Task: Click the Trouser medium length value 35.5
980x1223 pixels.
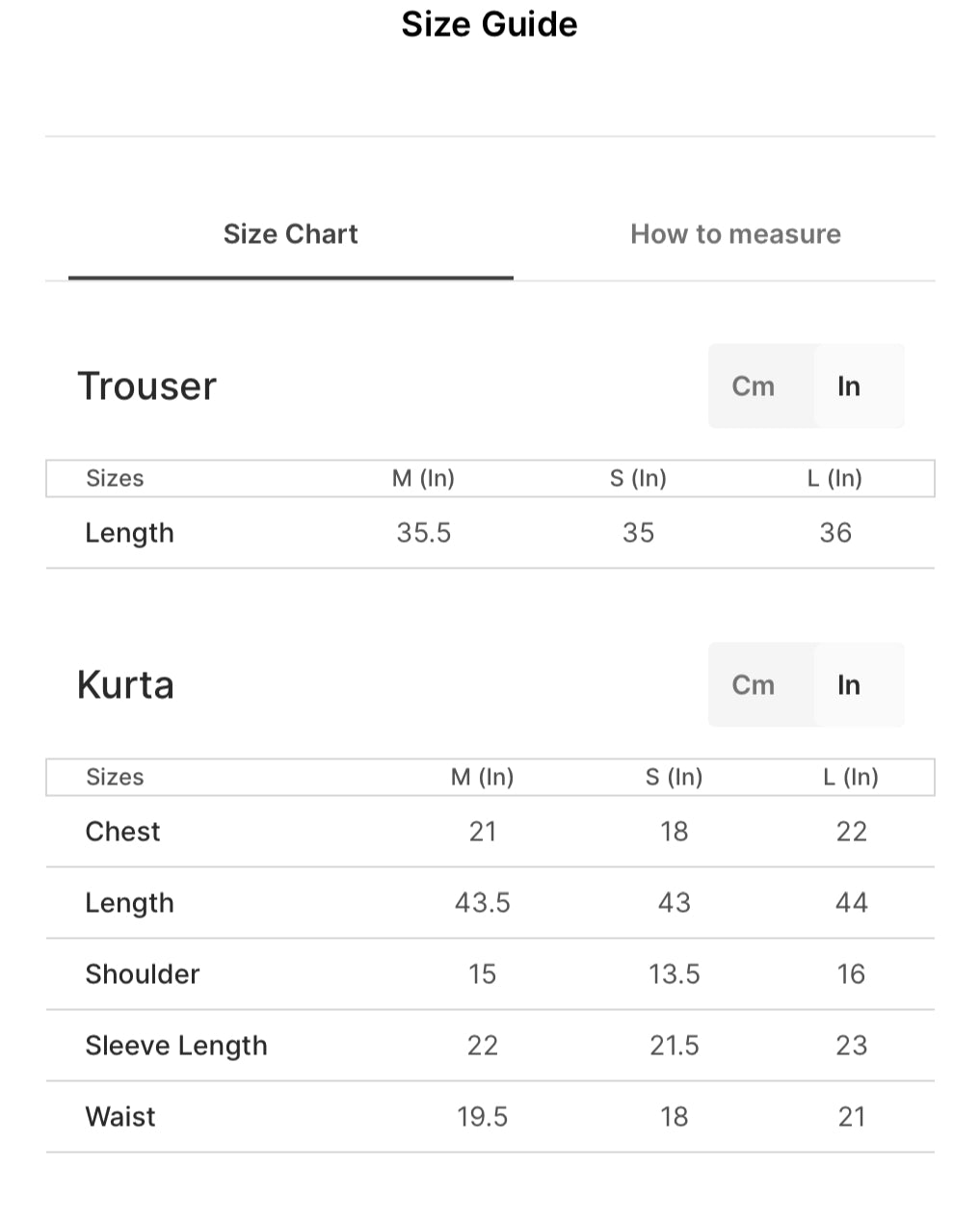Action: pyautogui.click(x=423, y=533)
